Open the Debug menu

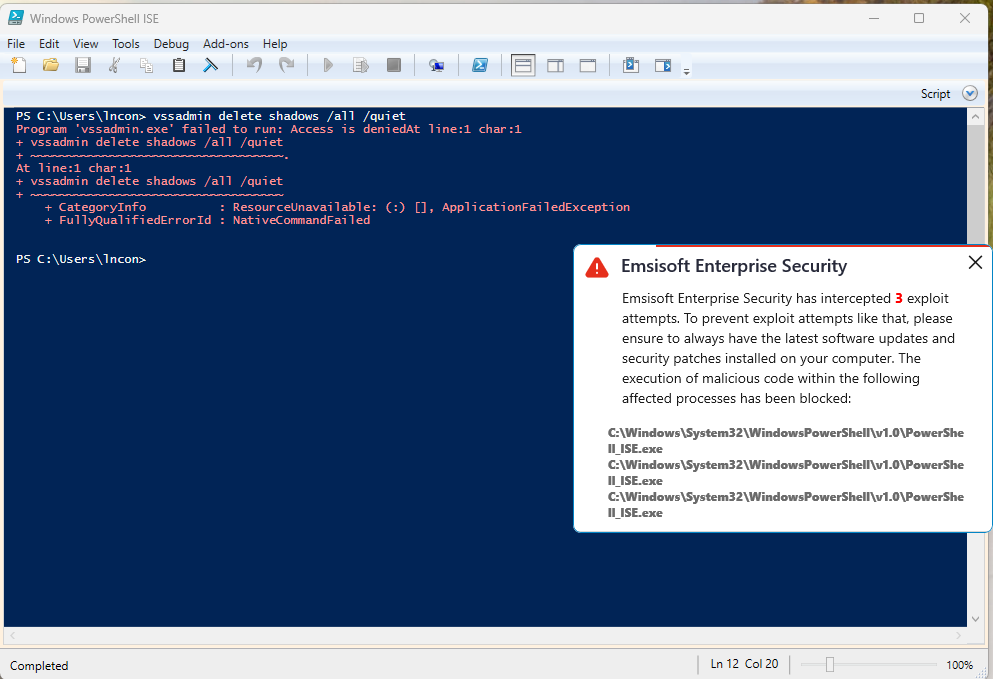171,44
